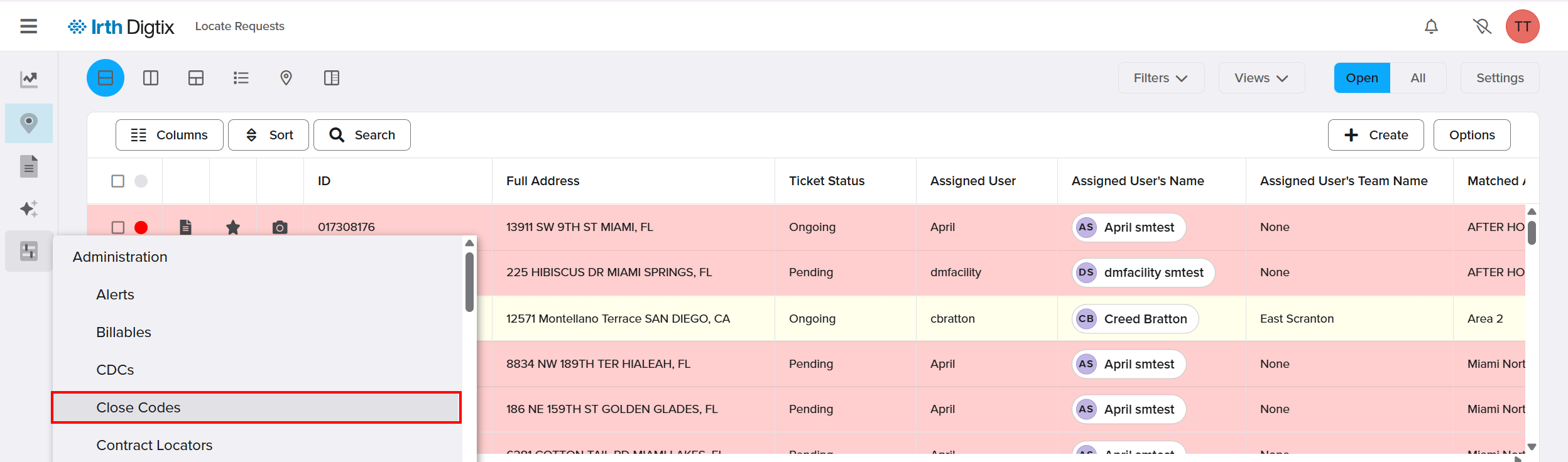Star ticket 017308176 as favorite

[x=233, y=227]
